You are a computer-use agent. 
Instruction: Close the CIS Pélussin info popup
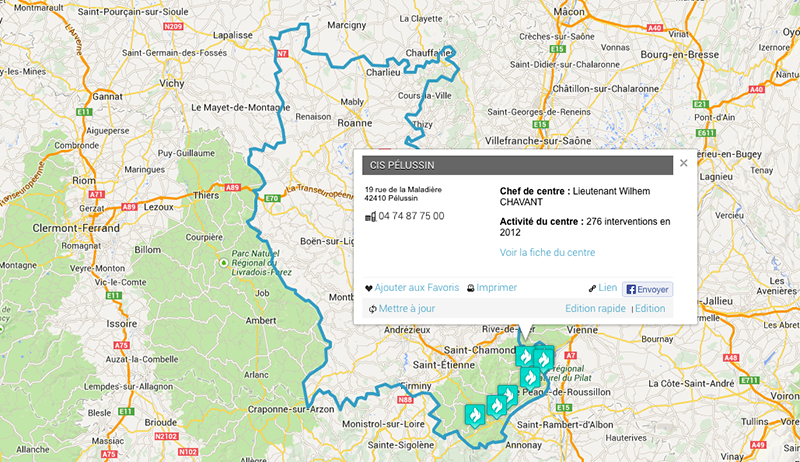click(684, 163)
